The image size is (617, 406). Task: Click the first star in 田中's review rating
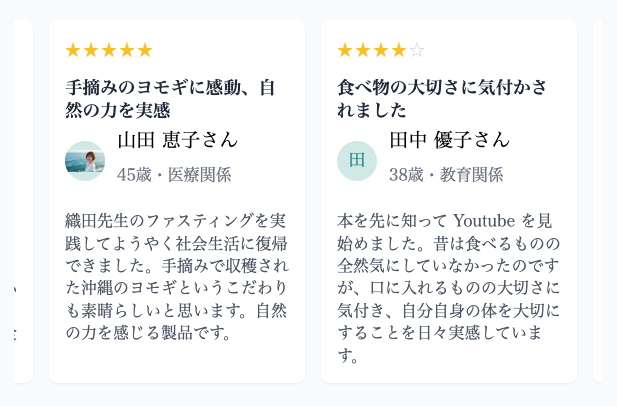click(x=345, y=50)
